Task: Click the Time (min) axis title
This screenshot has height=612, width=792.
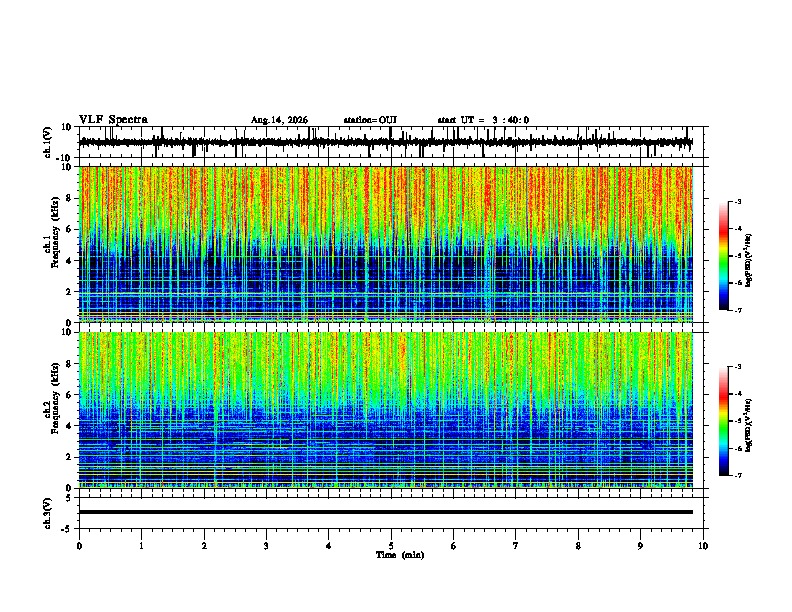Action: click(400, 555)
